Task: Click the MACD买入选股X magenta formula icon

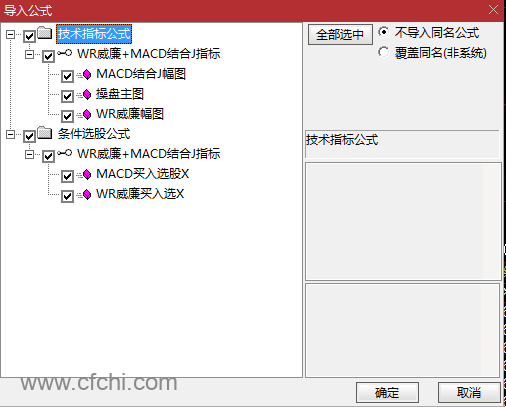Action: [x=87, y=175]
